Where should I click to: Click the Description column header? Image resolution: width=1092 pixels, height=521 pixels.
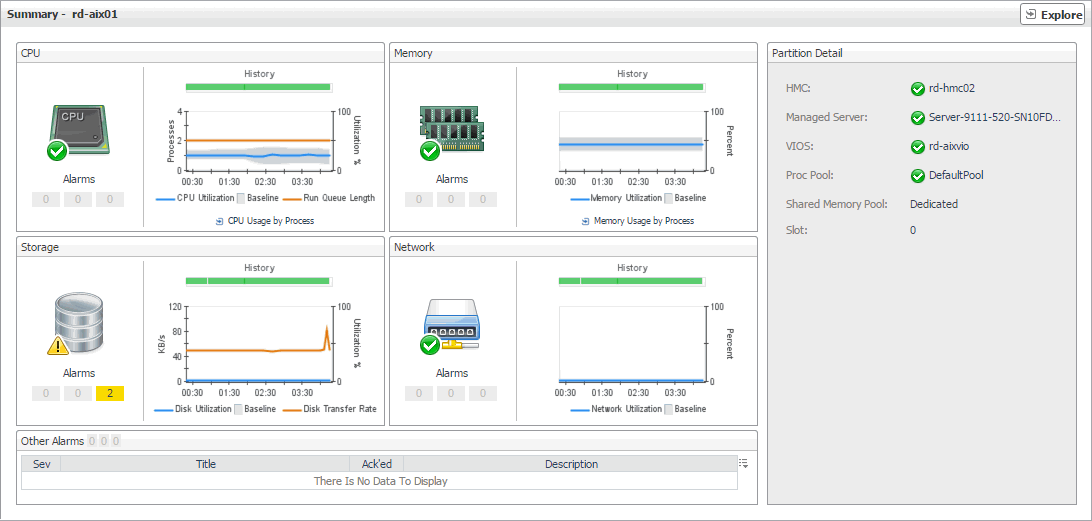tap(570, 464)
